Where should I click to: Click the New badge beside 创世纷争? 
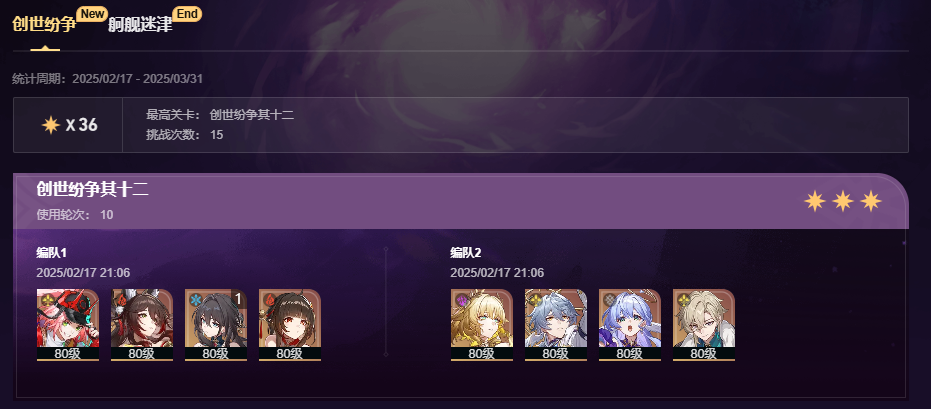(x=91, y=14)
